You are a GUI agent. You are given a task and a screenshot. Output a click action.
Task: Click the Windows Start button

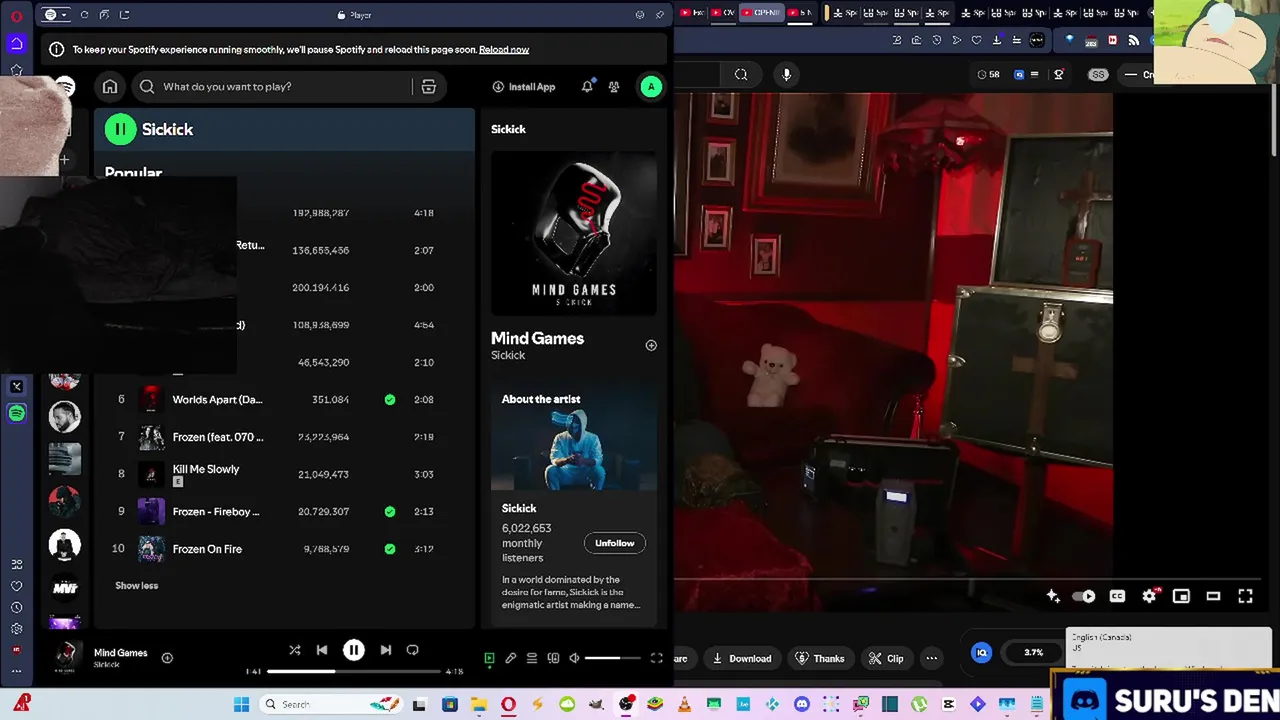click(x=241, y=704)
